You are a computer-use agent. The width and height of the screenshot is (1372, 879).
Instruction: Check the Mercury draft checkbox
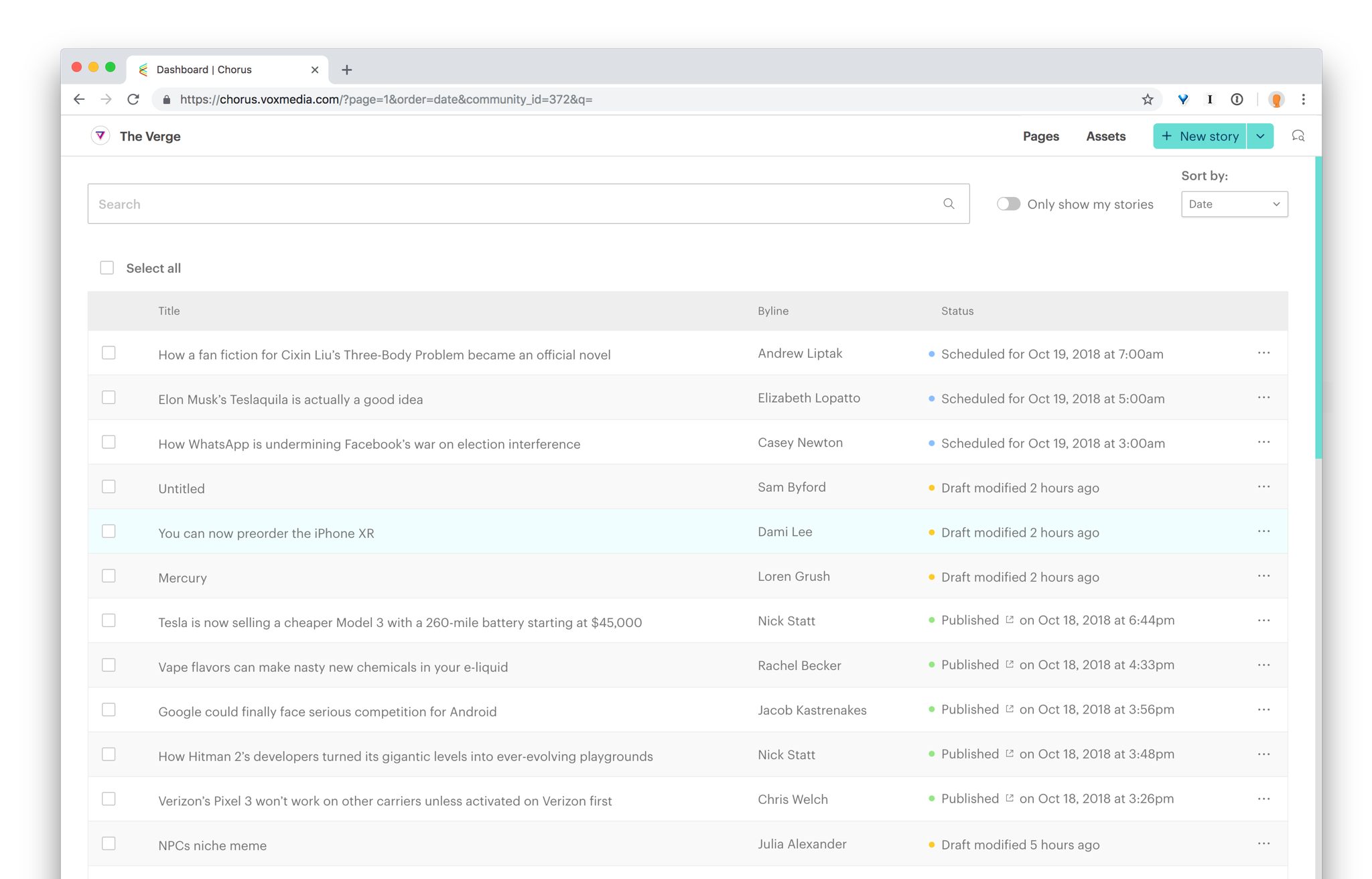click(x=109, y=576)
